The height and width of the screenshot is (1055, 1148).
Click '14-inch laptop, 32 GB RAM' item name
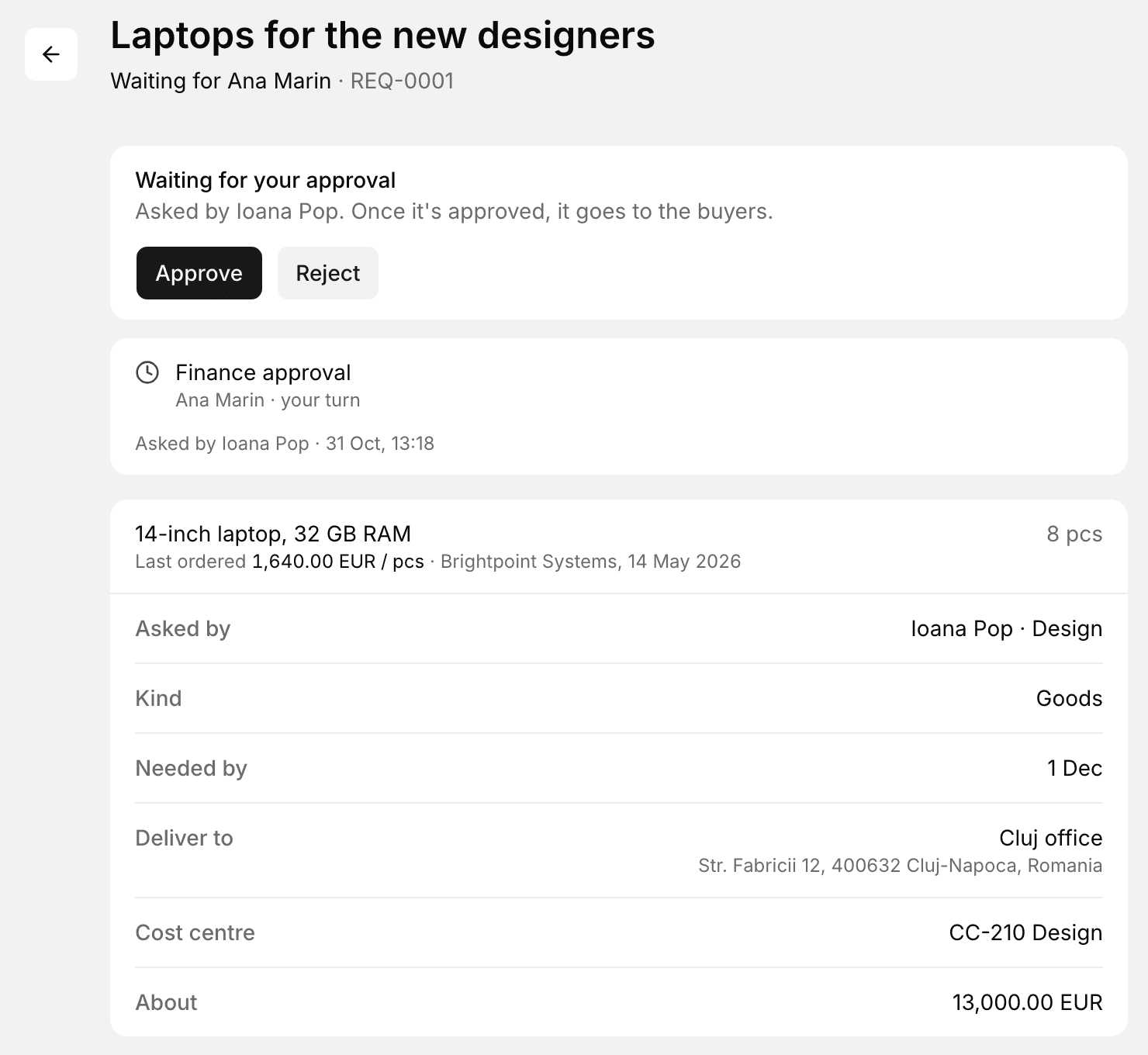[x=273, y=534]
